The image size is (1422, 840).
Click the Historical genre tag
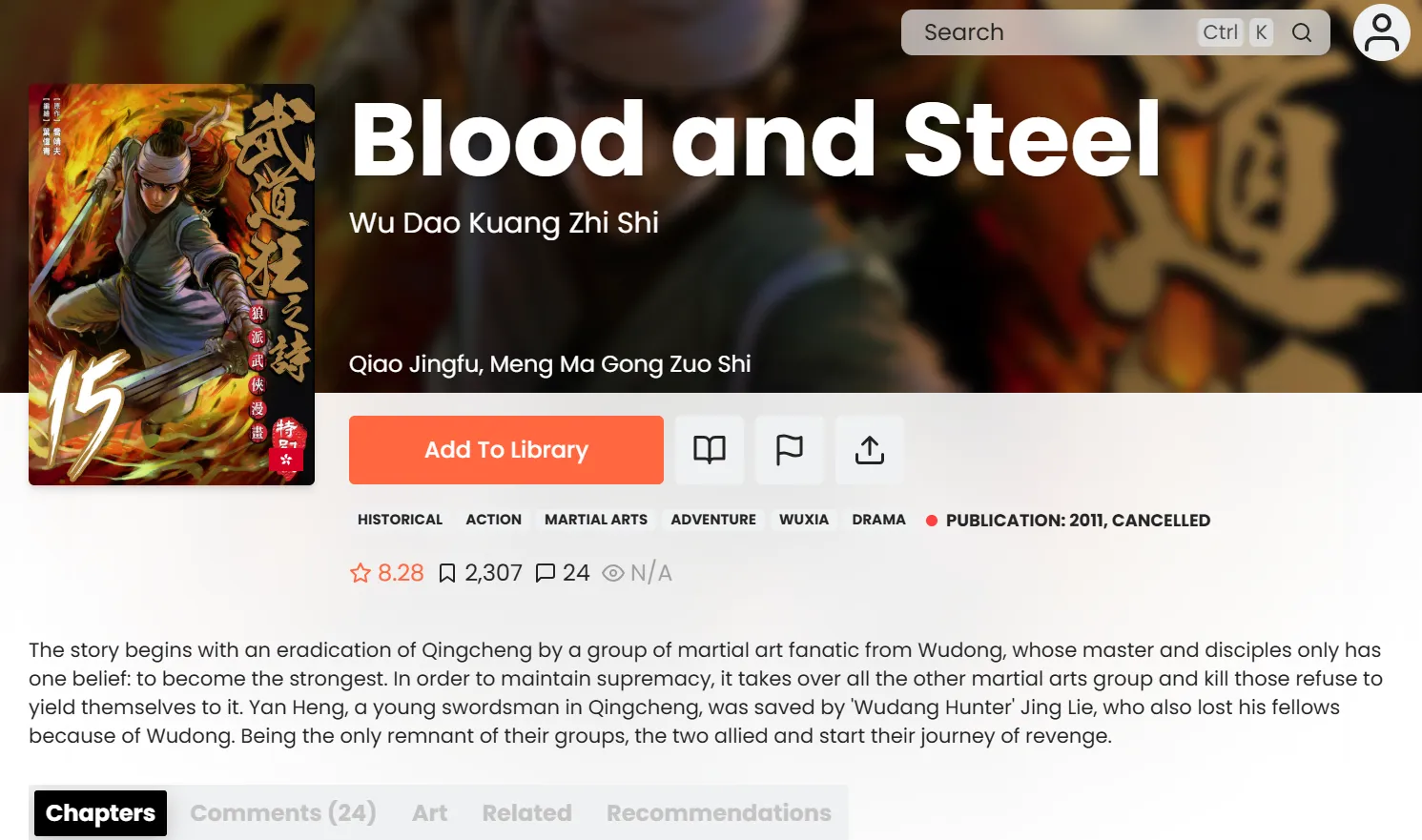click(x=400, y=520)
